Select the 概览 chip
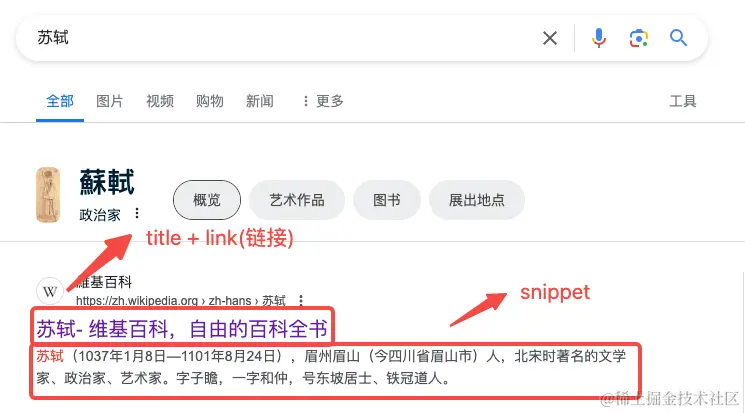Image resolution: width=745 pixels, height=413 pixels. (x=207, y=200)
